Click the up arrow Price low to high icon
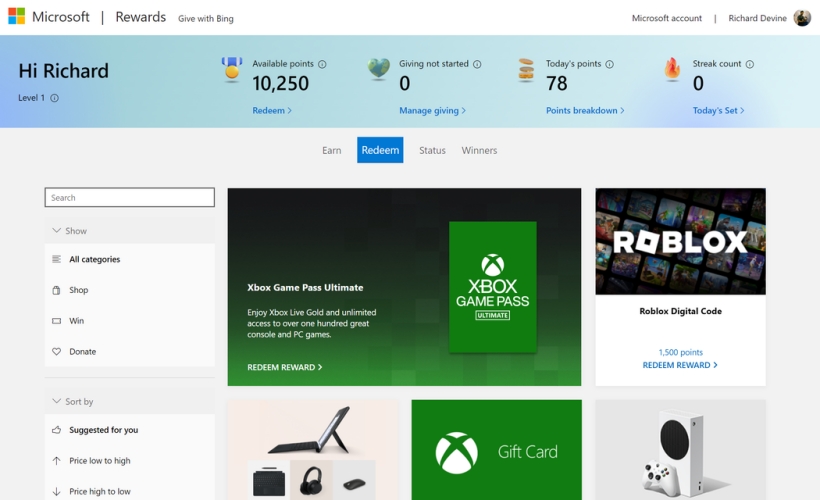Viewport: 820px width, 500px height. (x=56, y=461)
